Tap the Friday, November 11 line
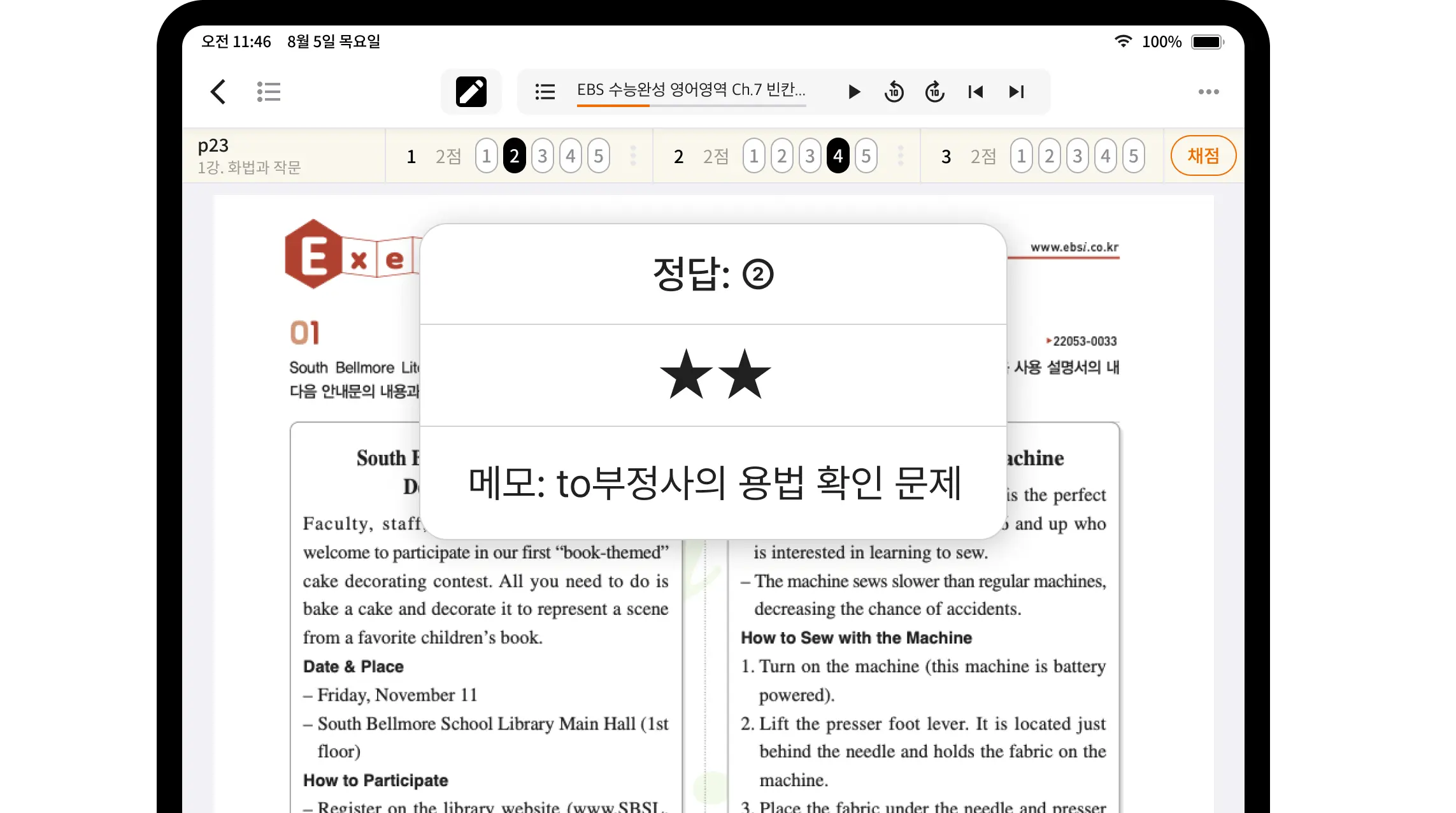This screenshot has height=813, width=1456. coord(390,695)
